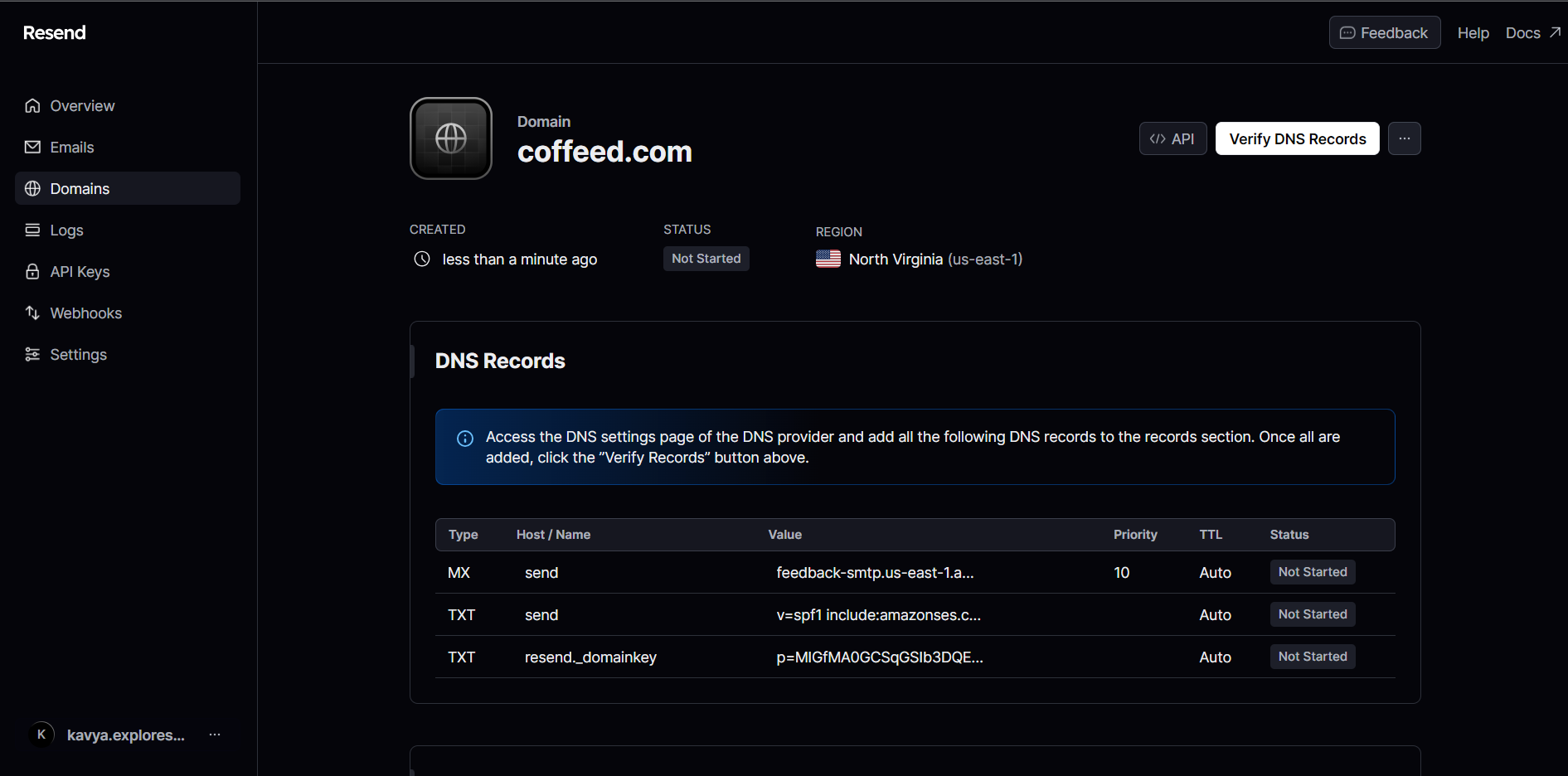The image size is (1568, 776).
Task: Click the Not Started badge in MX row
Action: click(x=1313, y=572)
